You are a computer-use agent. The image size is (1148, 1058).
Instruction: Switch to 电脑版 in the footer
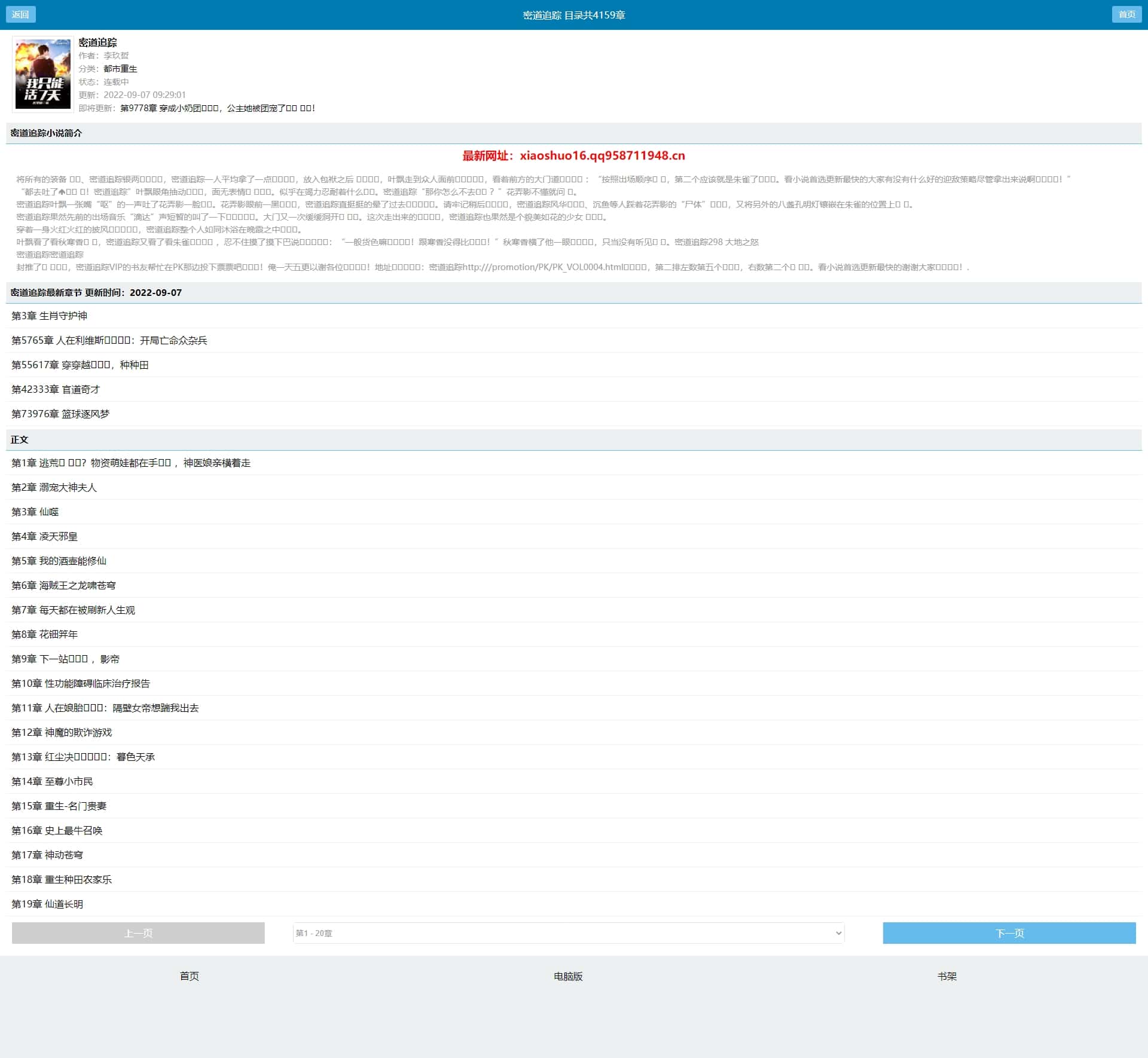[568, 976]
